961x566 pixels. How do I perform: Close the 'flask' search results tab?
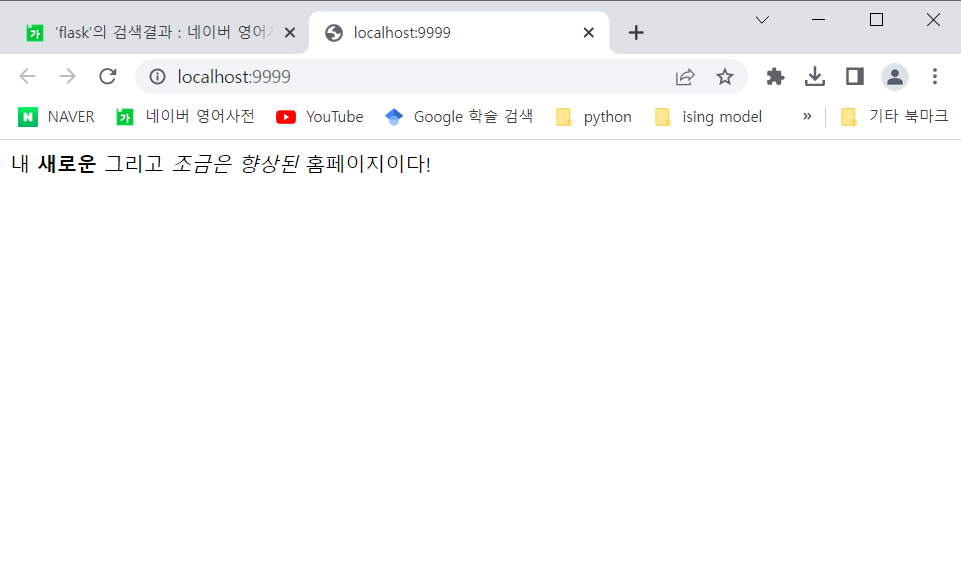pos(290,32)
